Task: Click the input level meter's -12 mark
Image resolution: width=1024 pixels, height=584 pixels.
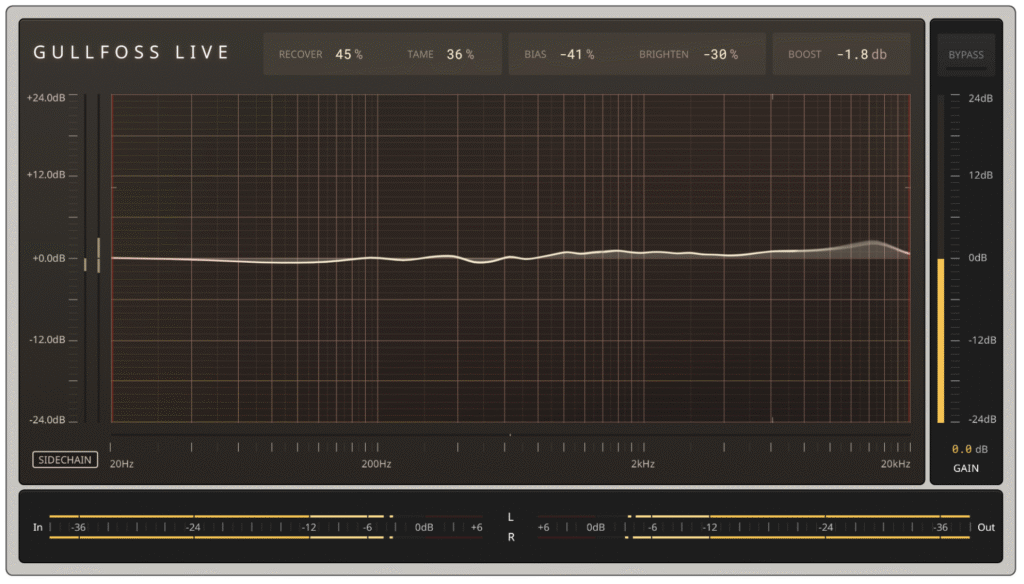Action: pyautogui.click(x=310, y=527)
